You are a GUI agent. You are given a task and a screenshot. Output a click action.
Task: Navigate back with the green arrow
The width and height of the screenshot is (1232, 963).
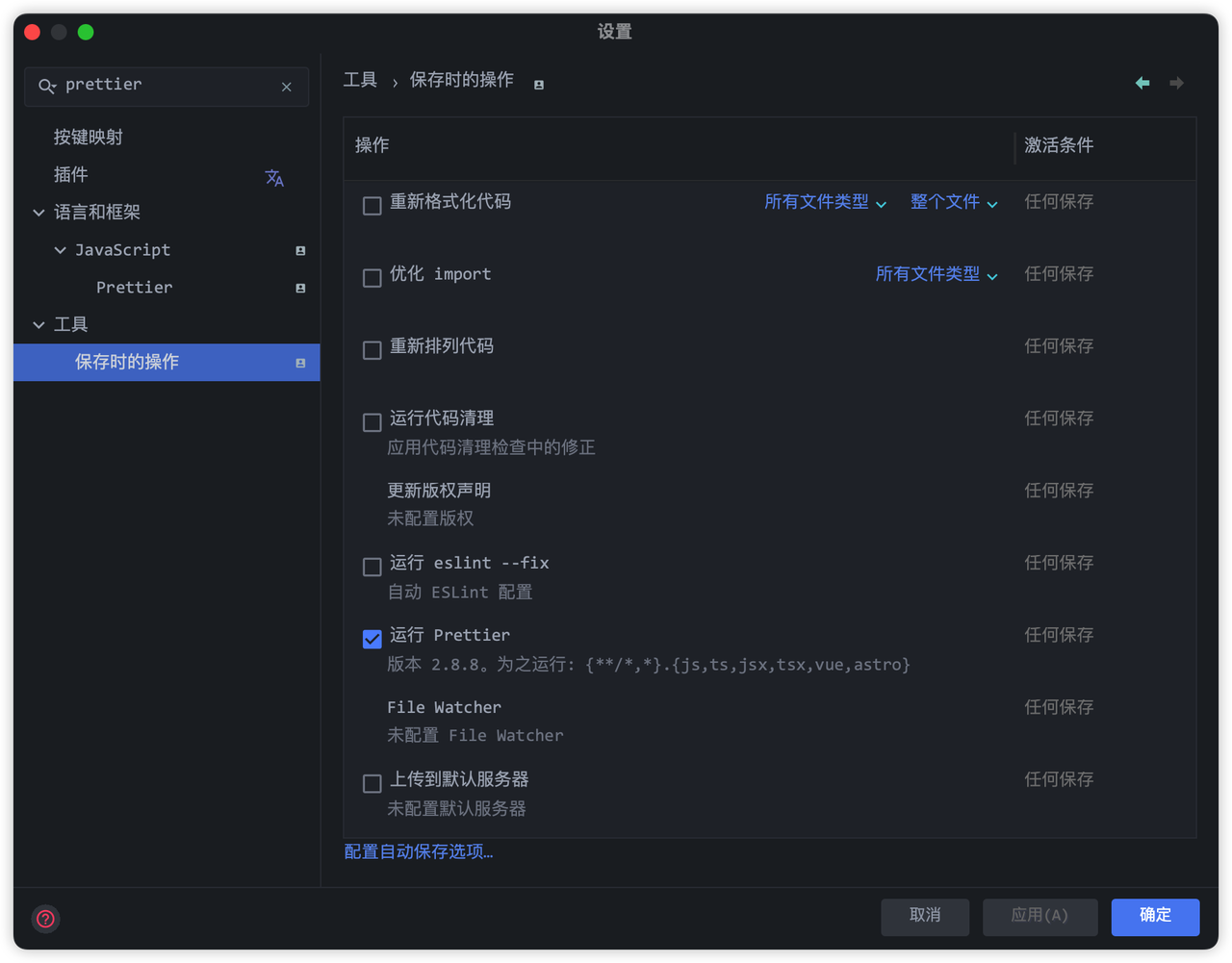tap(1142, 83)
